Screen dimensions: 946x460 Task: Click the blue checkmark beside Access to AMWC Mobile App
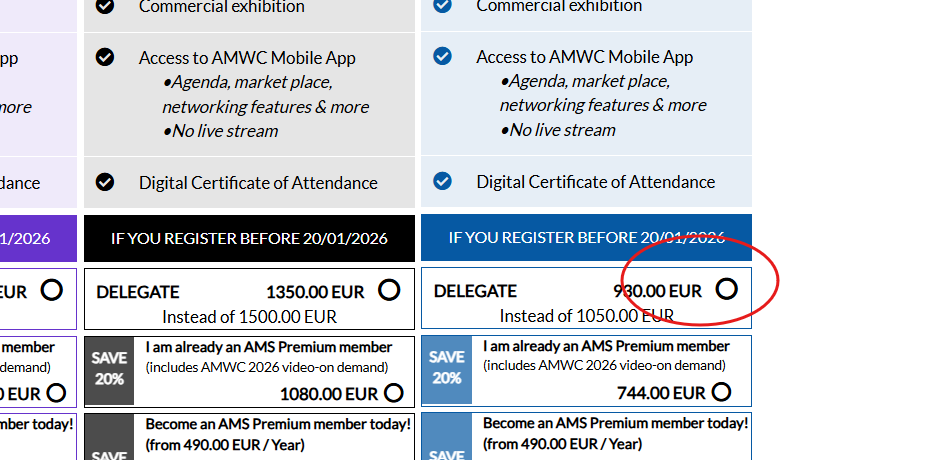[x=443, y=57]
